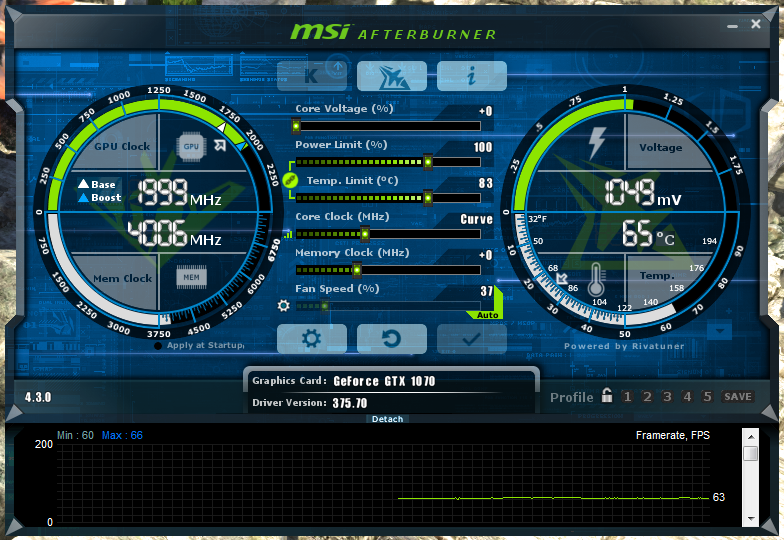Click the 1999 MHz GPU clock readout
The image size is (784, 540).
(179, 193)
